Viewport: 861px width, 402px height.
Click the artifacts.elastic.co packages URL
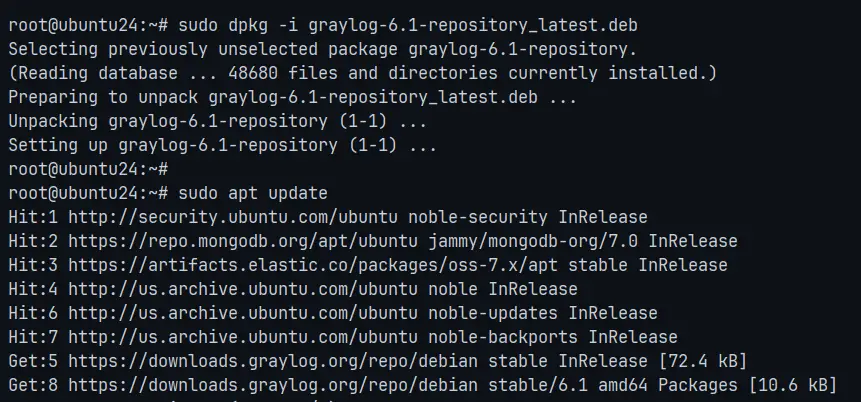pos(313,265)
